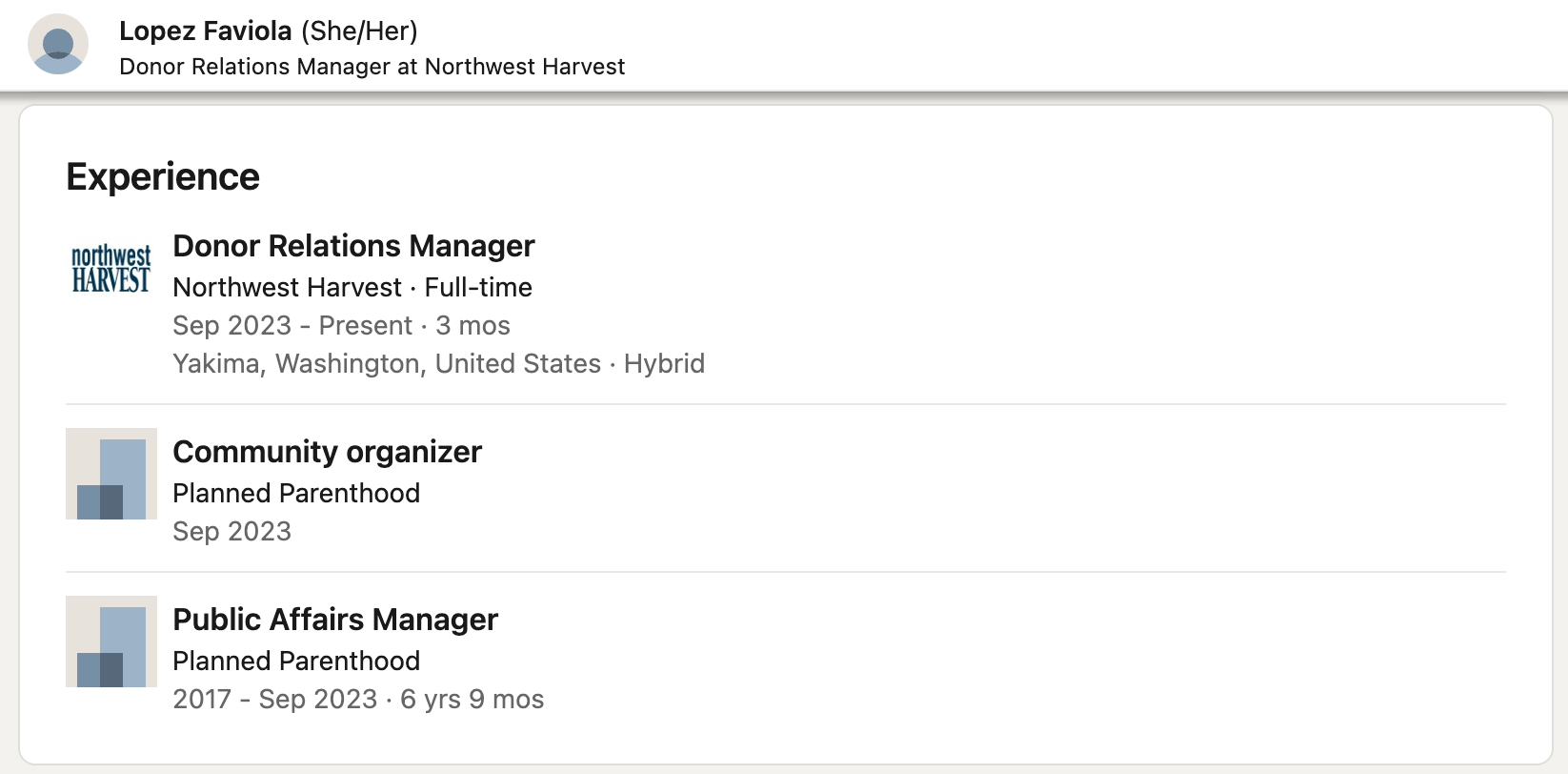Click the 2017 - Sep 2023 duration text

[x=275, y=699]
